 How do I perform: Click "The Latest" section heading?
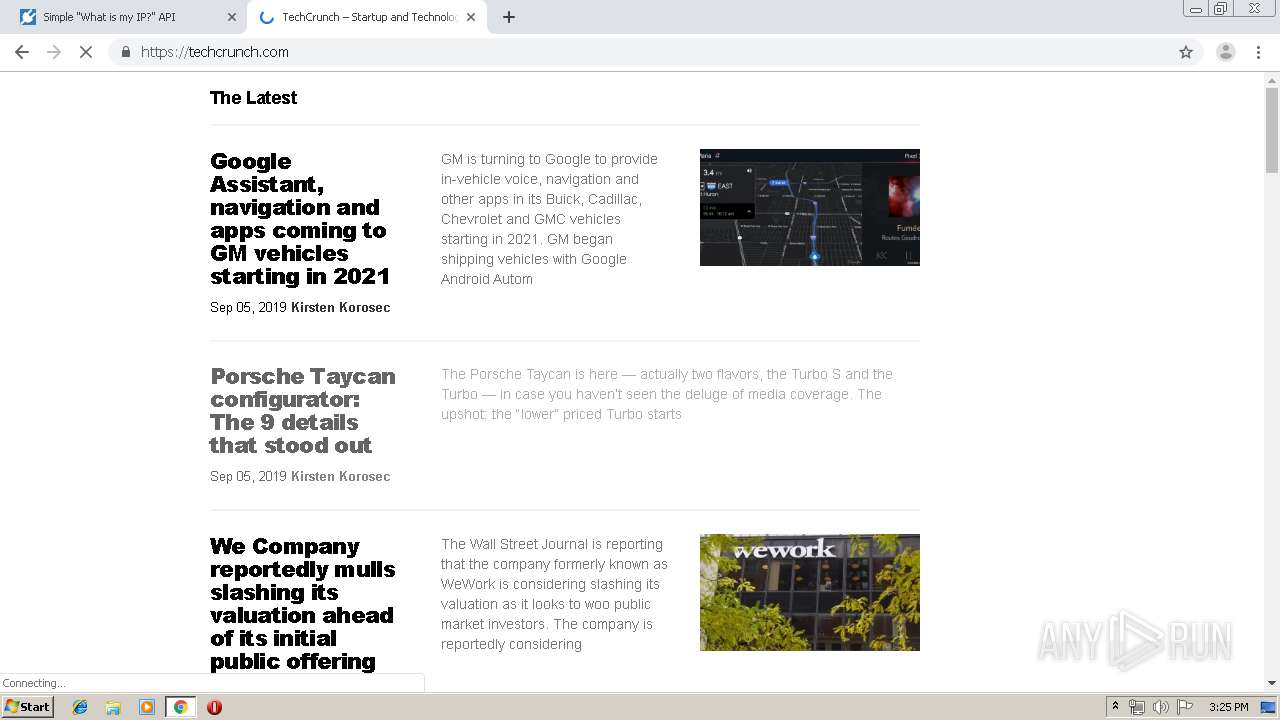(253, 98)
